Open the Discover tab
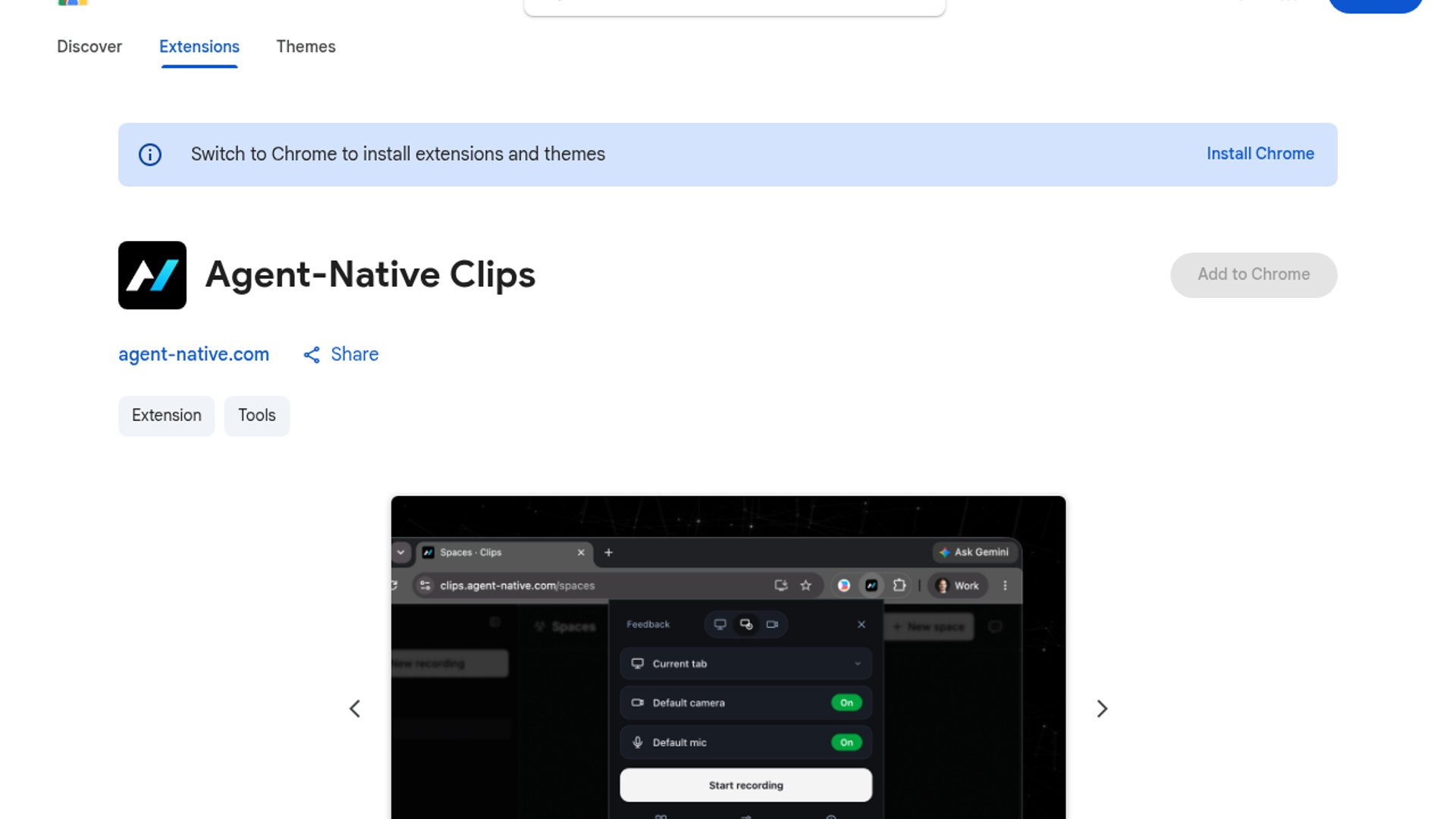 pos(89,47)
